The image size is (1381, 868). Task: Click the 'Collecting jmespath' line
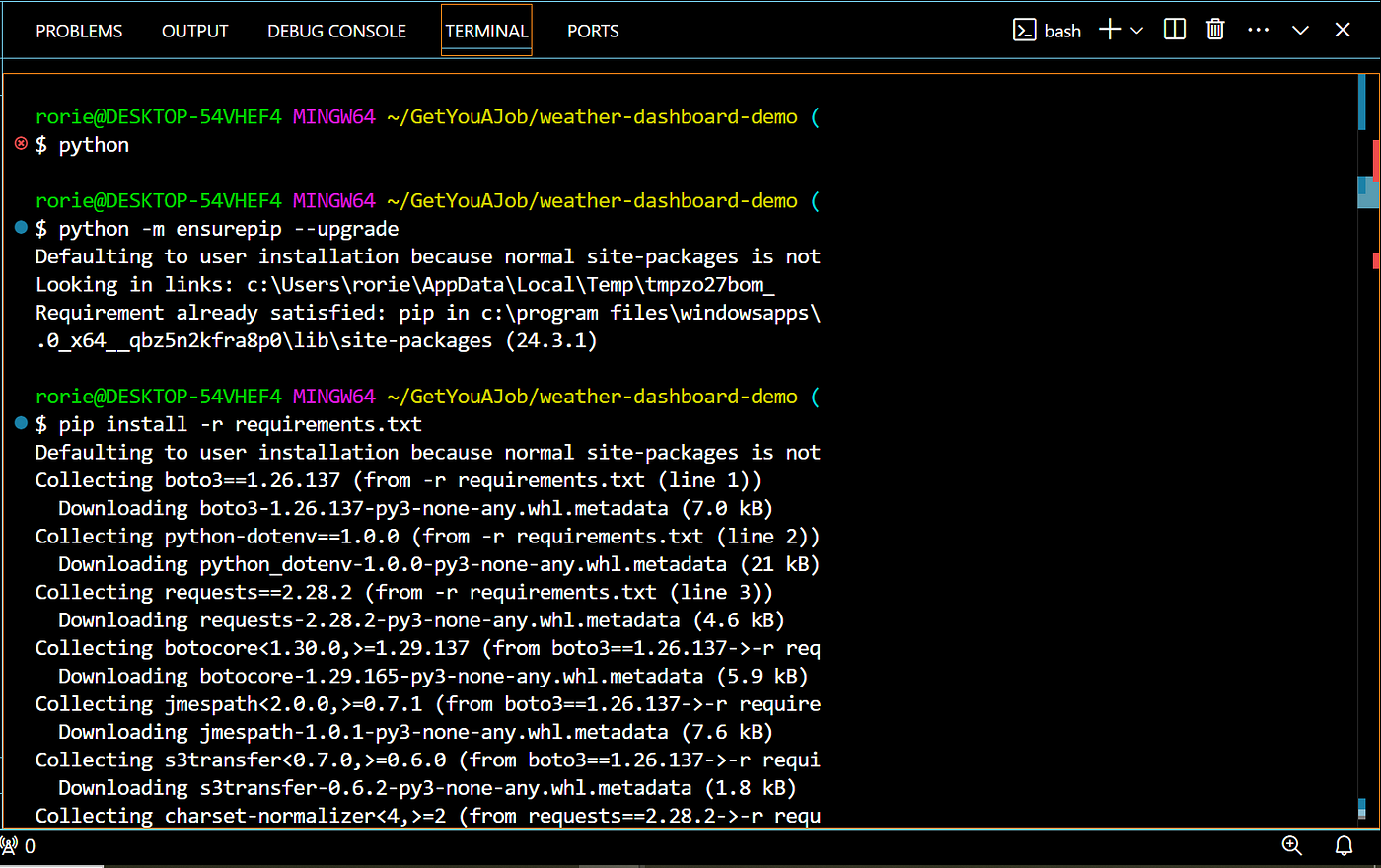click(428, 704)
